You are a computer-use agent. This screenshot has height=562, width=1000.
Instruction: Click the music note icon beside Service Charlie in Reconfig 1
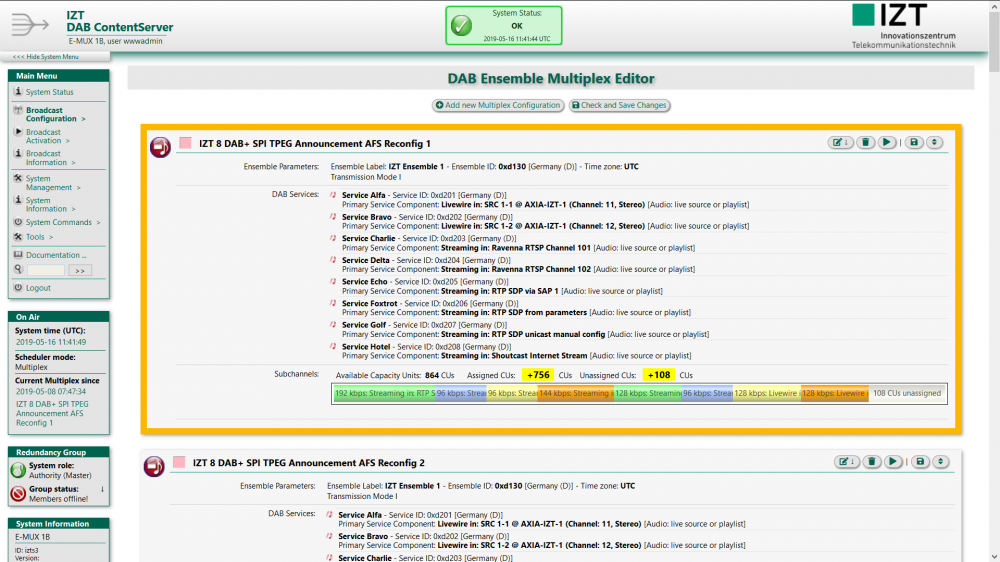[x=333, y=239]
